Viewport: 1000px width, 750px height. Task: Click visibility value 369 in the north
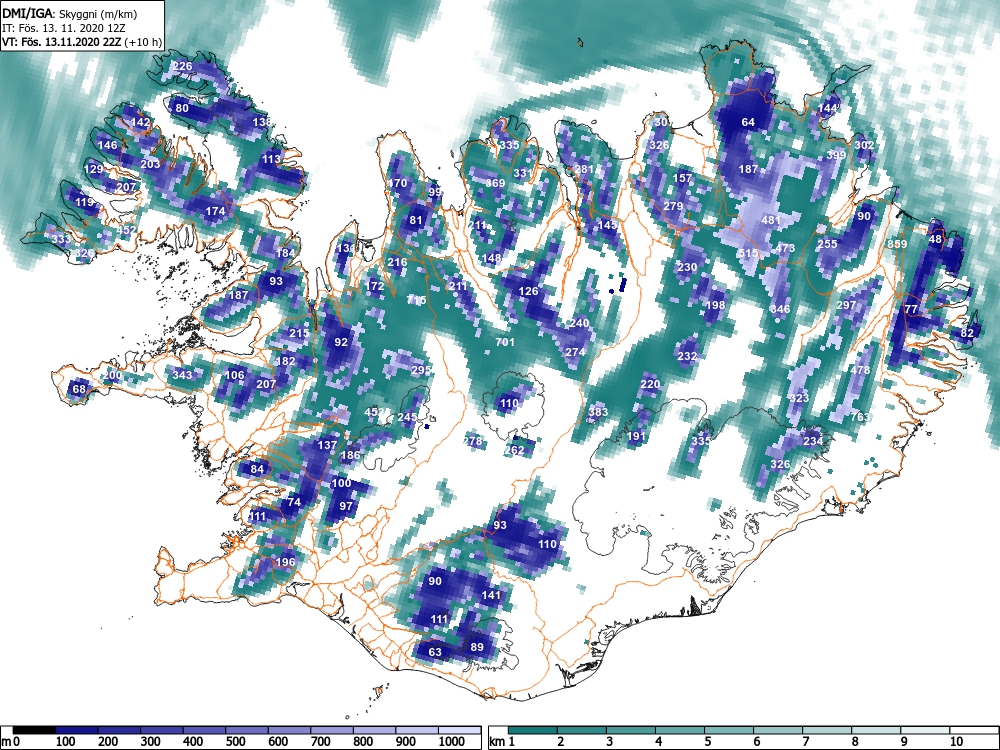496,183
